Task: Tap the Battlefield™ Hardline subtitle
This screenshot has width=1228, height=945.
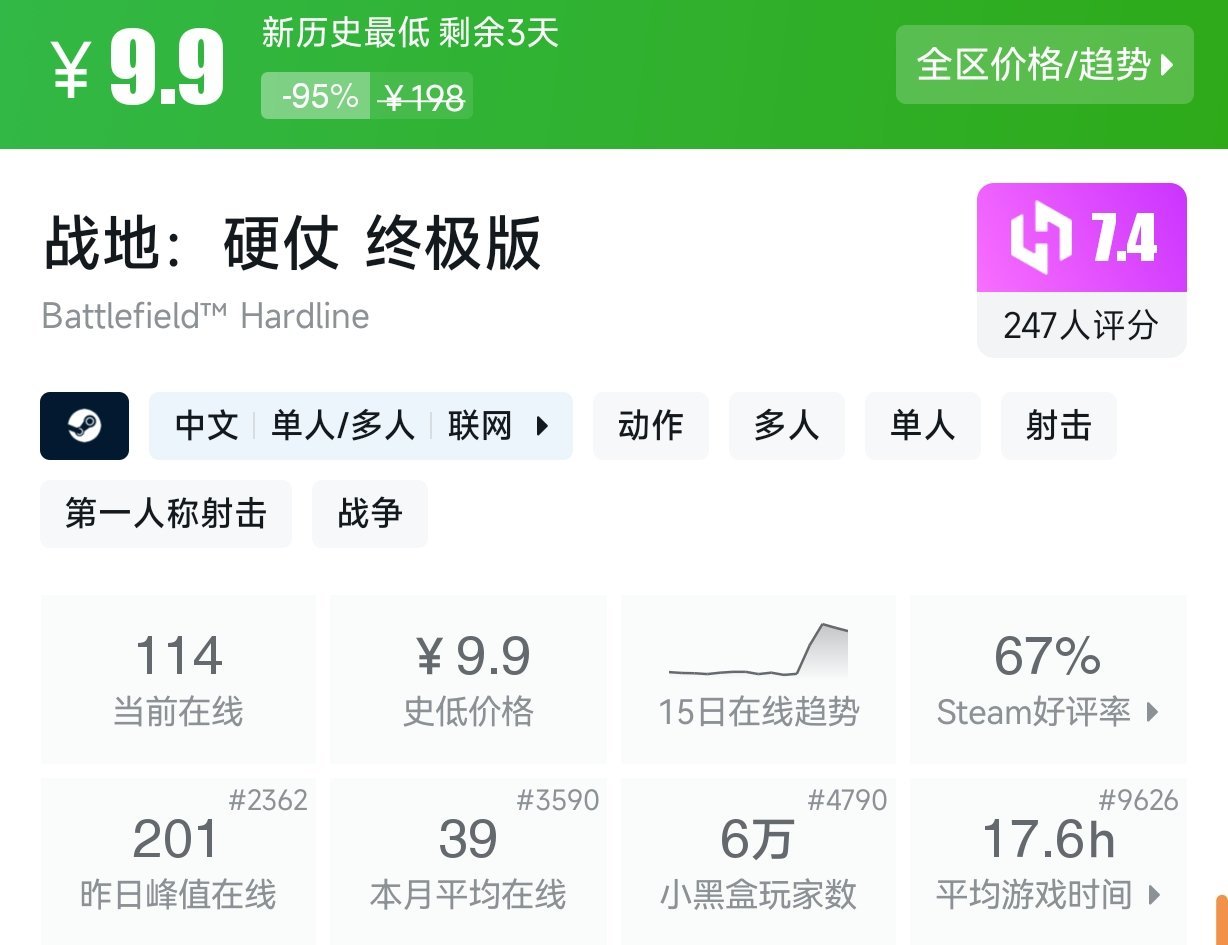Action: [x=206, y=316]
